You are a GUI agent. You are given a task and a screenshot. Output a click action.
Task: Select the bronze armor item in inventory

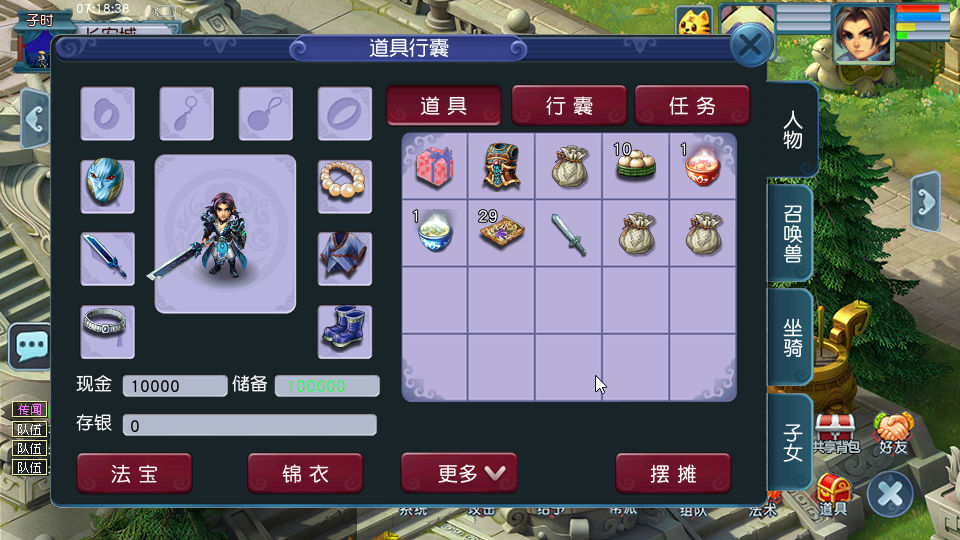pos(501,166)
